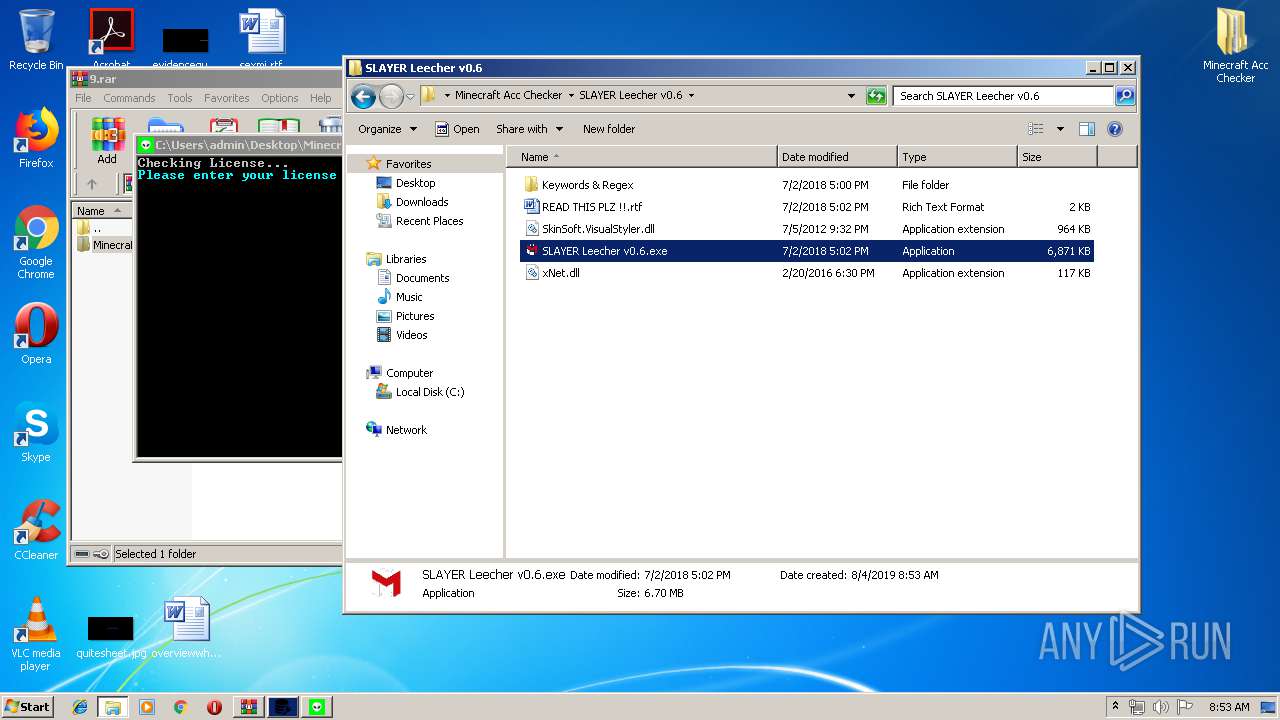Show the preview pane in Explorer
Viewport: 1280px width, 720px height.
[1087, 129]
